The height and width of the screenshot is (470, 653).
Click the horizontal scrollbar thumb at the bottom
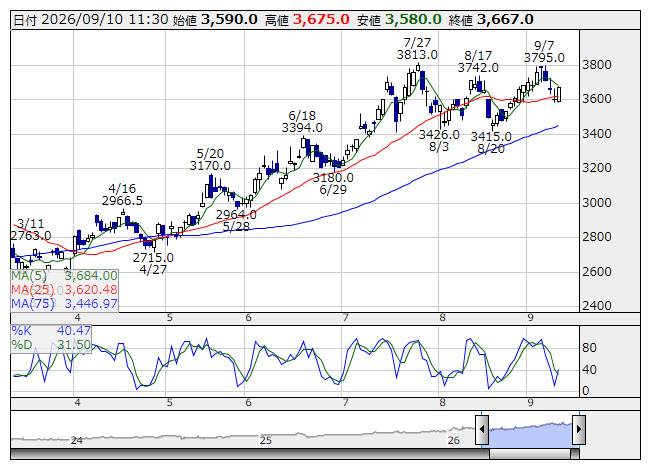point(530,454)
